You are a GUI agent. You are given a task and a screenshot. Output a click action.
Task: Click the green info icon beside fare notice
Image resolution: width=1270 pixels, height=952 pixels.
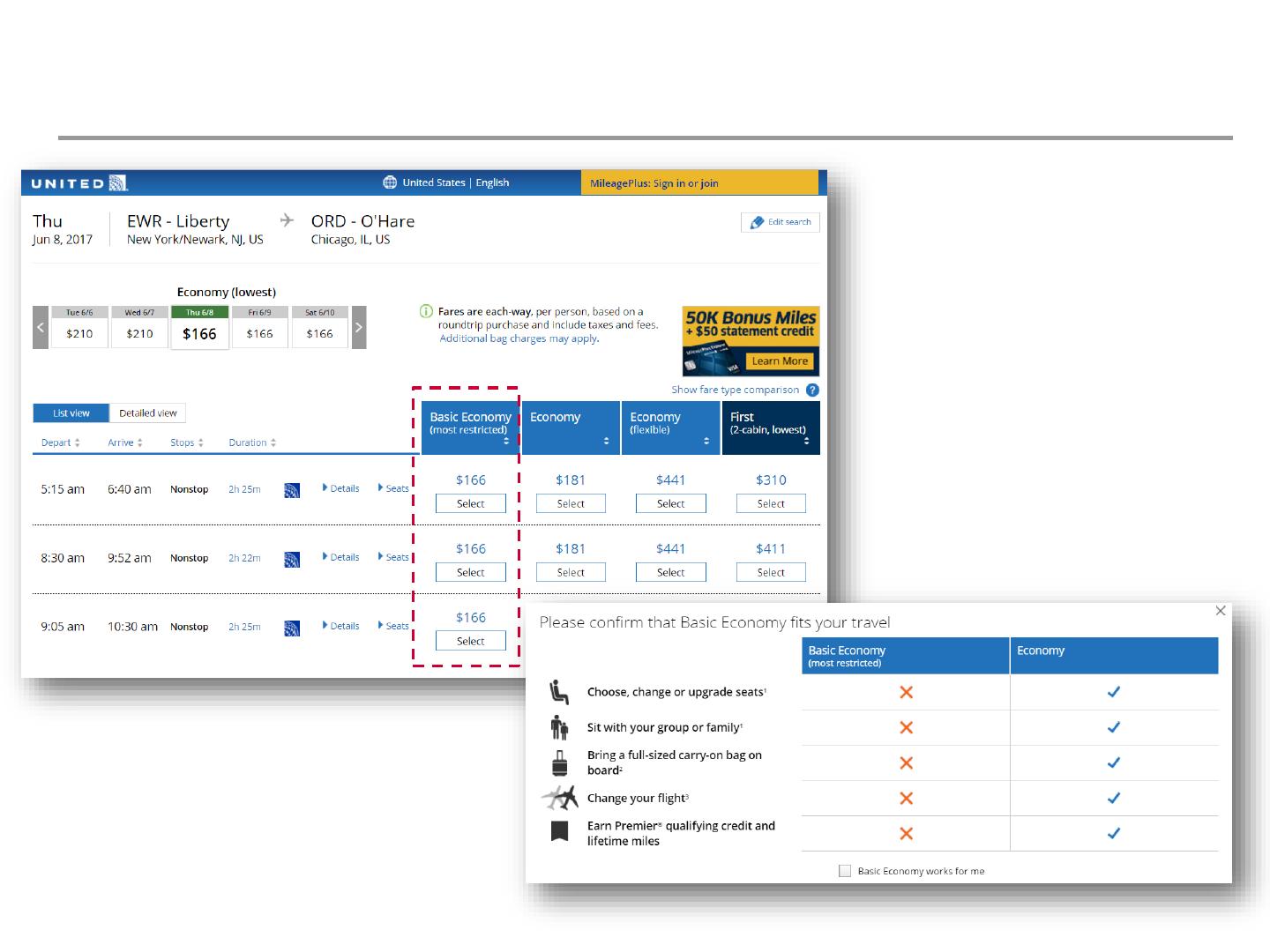tap(426, 311)
